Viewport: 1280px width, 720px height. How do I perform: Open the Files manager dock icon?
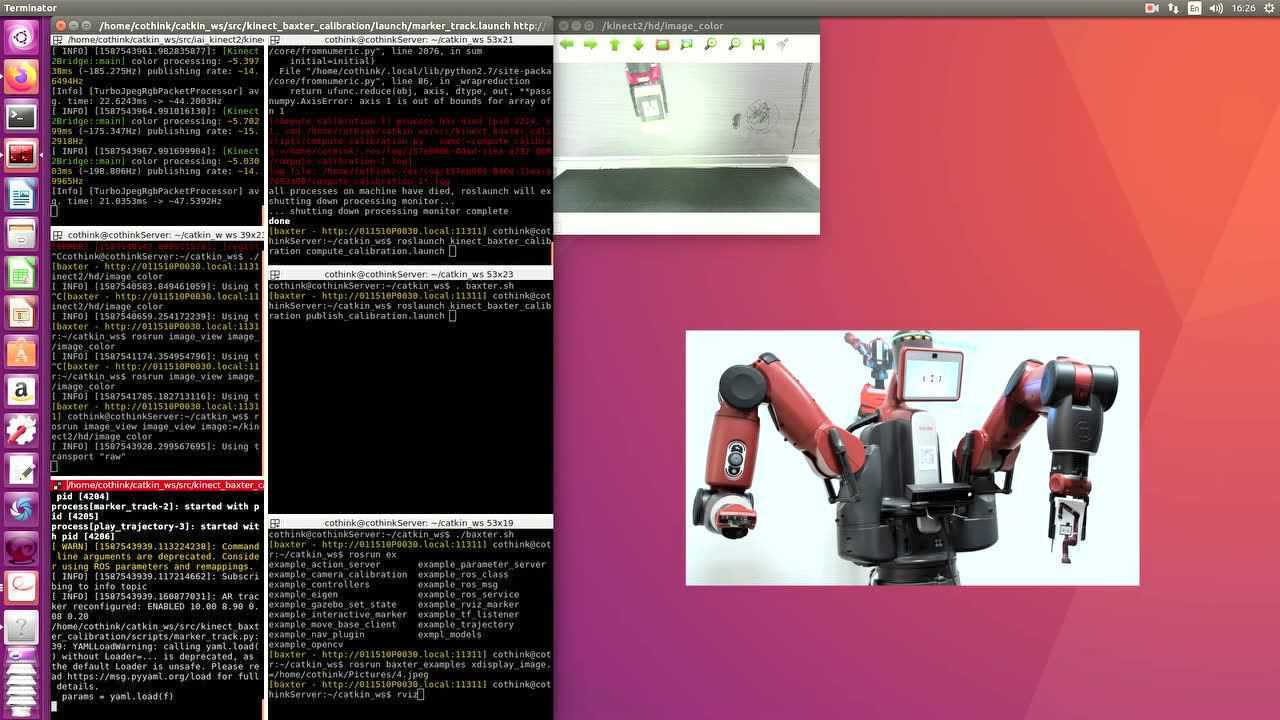[x=21, y=234]
